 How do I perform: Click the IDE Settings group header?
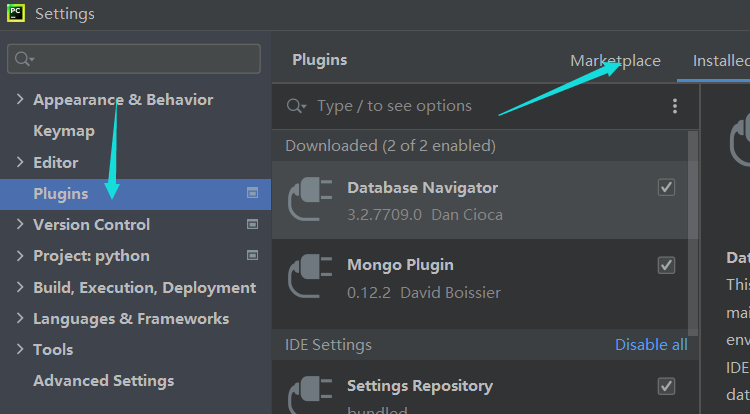pos(328,345)
